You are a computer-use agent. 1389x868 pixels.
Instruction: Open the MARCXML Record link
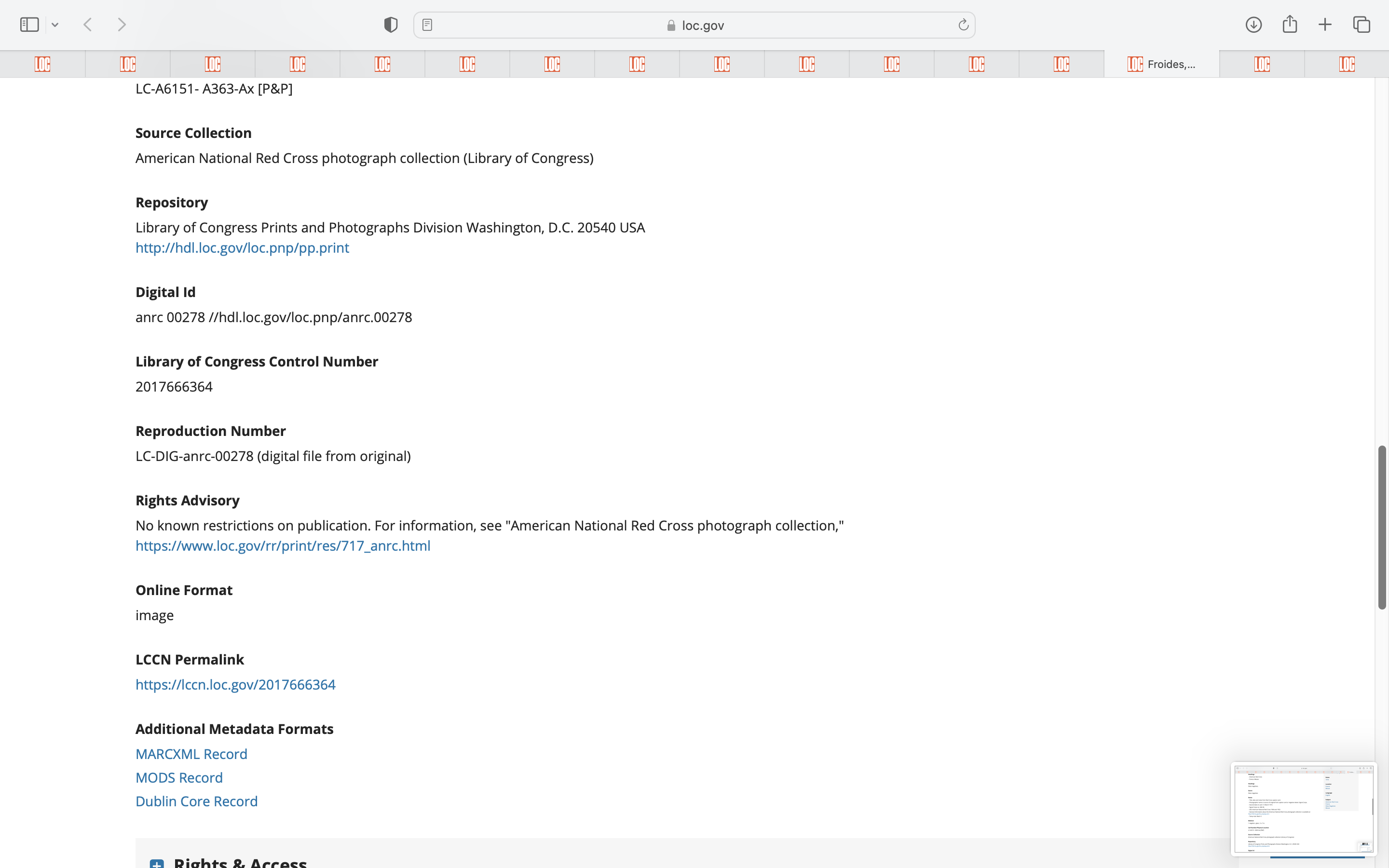pos(191,754)
